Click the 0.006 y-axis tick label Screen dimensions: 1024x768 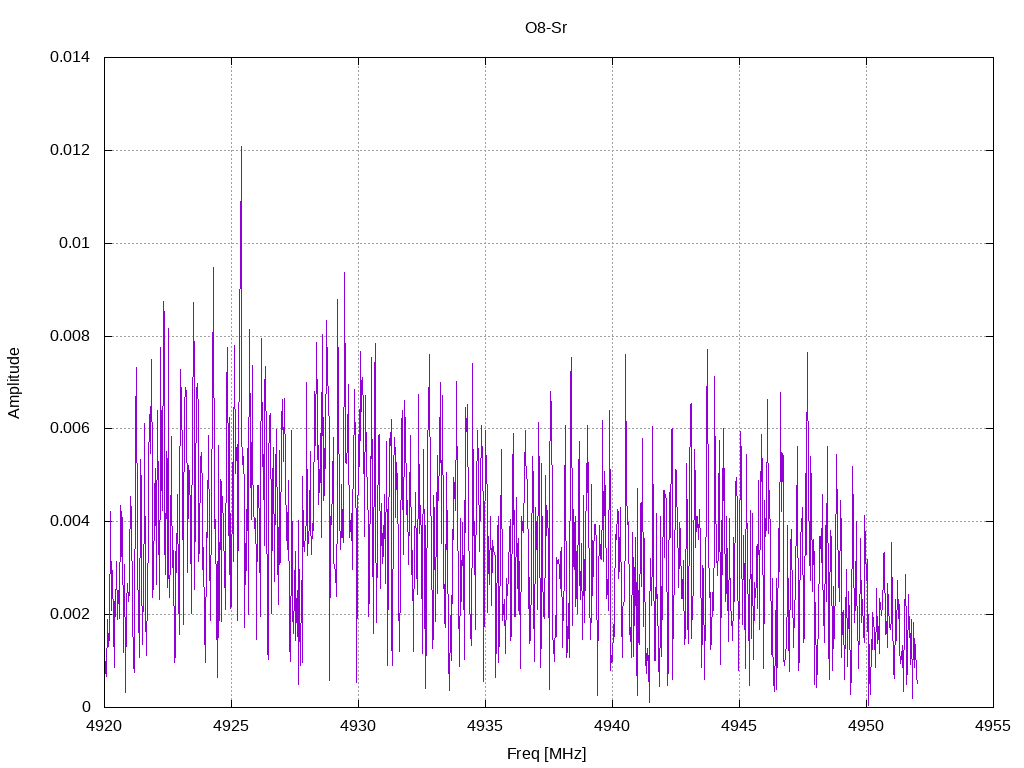point(70,428)
